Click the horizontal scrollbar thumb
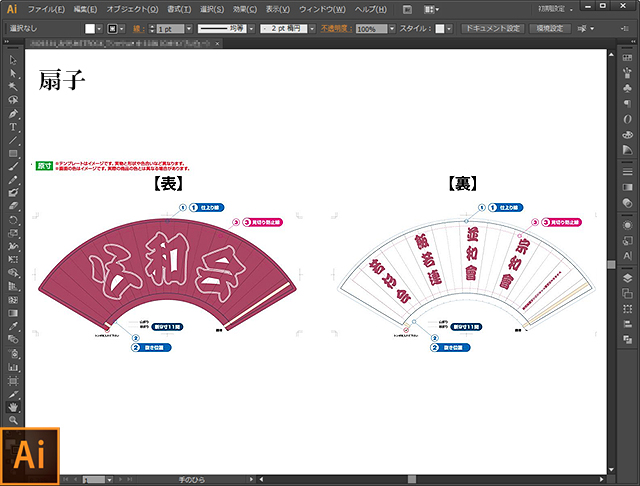Screen dimensions: 640x486 click(x=412, y=479)
